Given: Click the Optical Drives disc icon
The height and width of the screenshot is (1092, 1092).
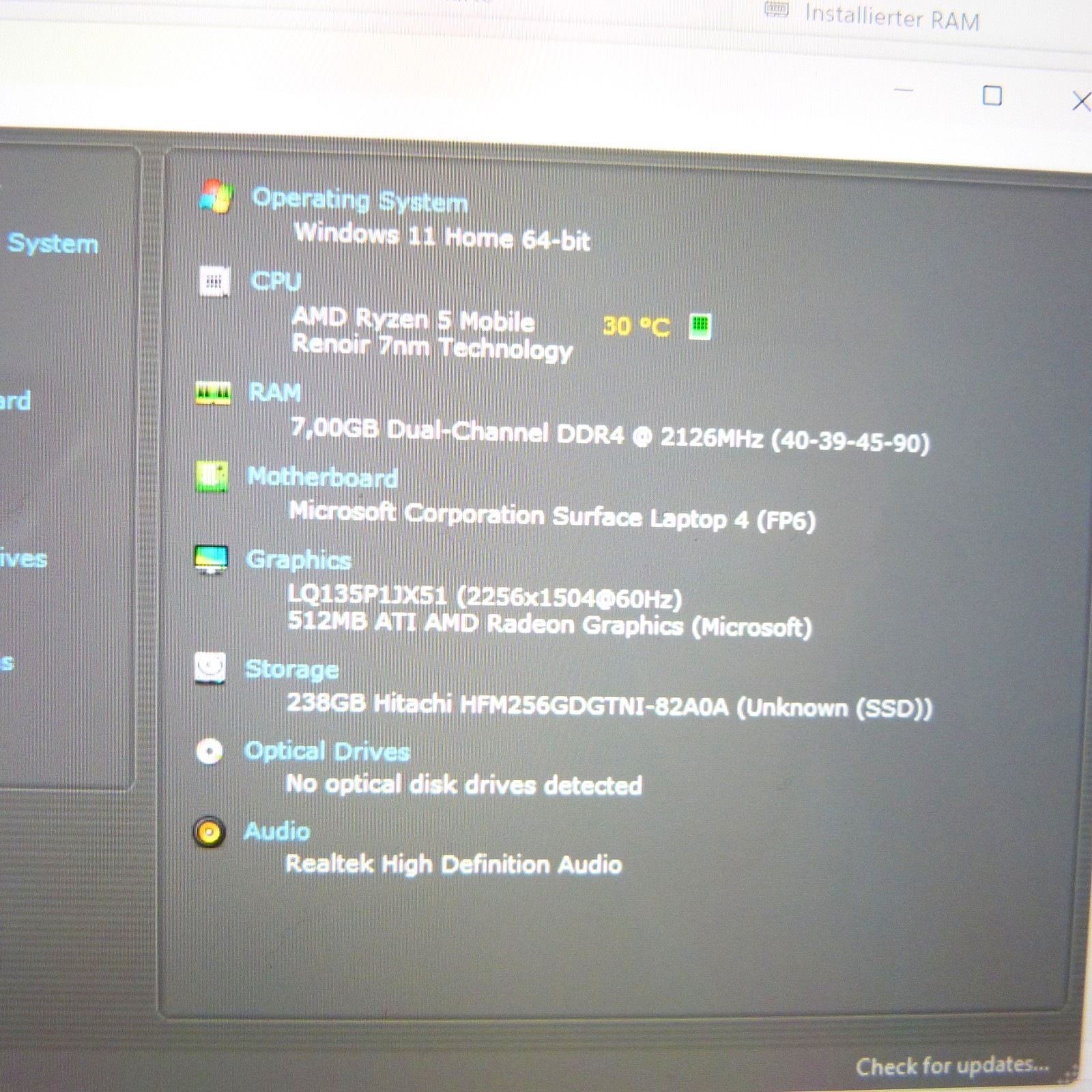Looking at the screenshot, I should tap(209, 751).
